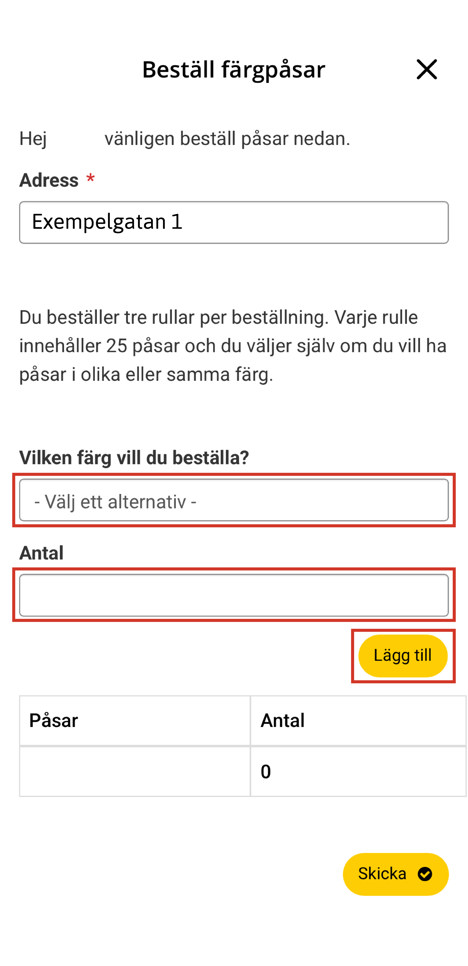Click the word 'Hej' in the greeting
Screen dimensions: 468x966
(x=33, y=139)
